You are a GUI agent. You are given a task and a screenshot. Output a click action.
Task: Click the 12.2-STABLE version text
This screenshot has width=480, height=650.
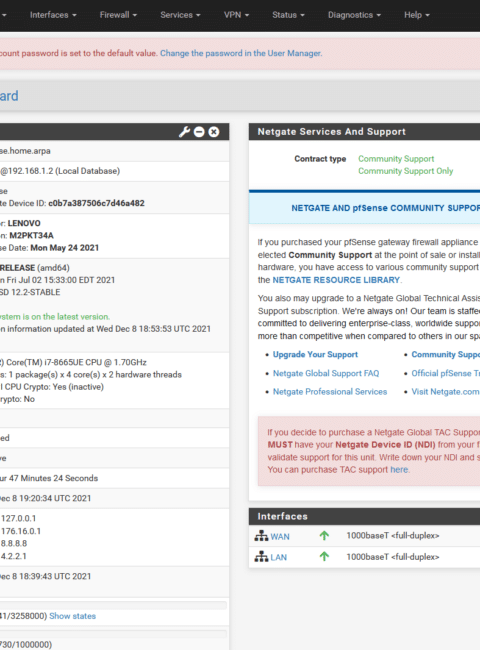[x=30, y=292]
